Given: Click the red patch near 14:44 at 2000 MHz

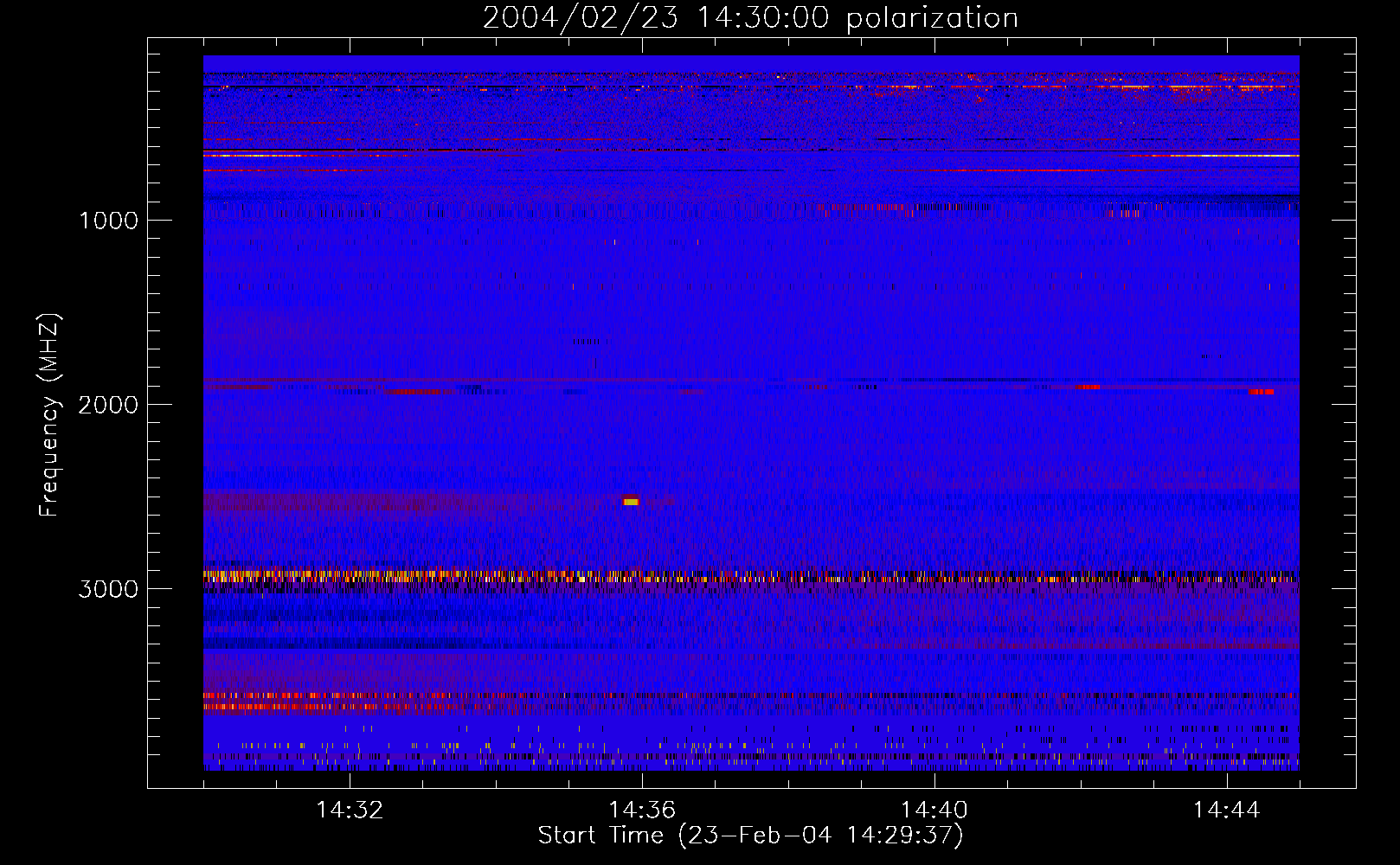Looking at the screenshot, I should [x=1262, y=392].
